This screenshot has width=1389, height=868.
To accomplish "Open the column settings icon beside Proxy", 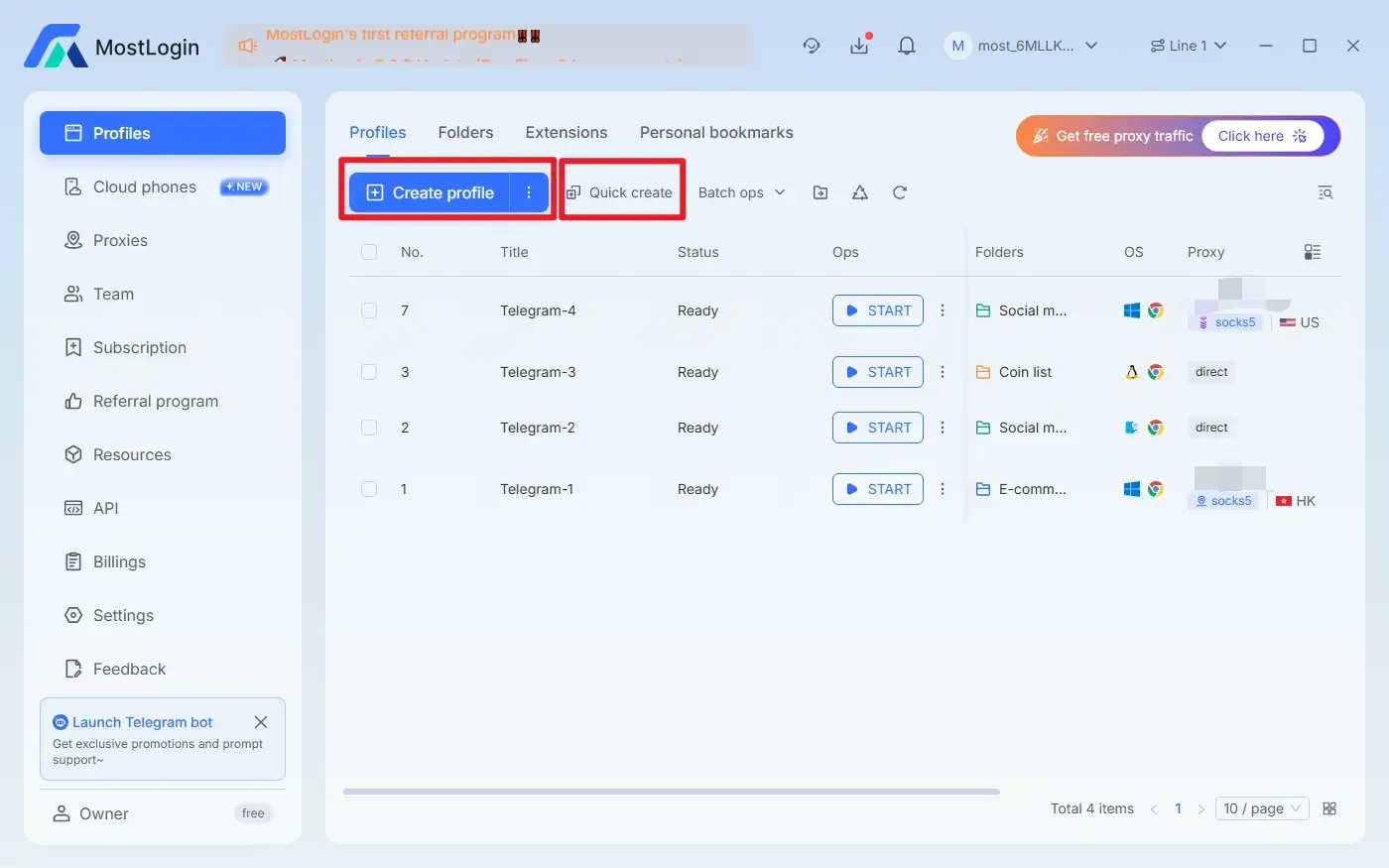I will tap(1313, 252).
